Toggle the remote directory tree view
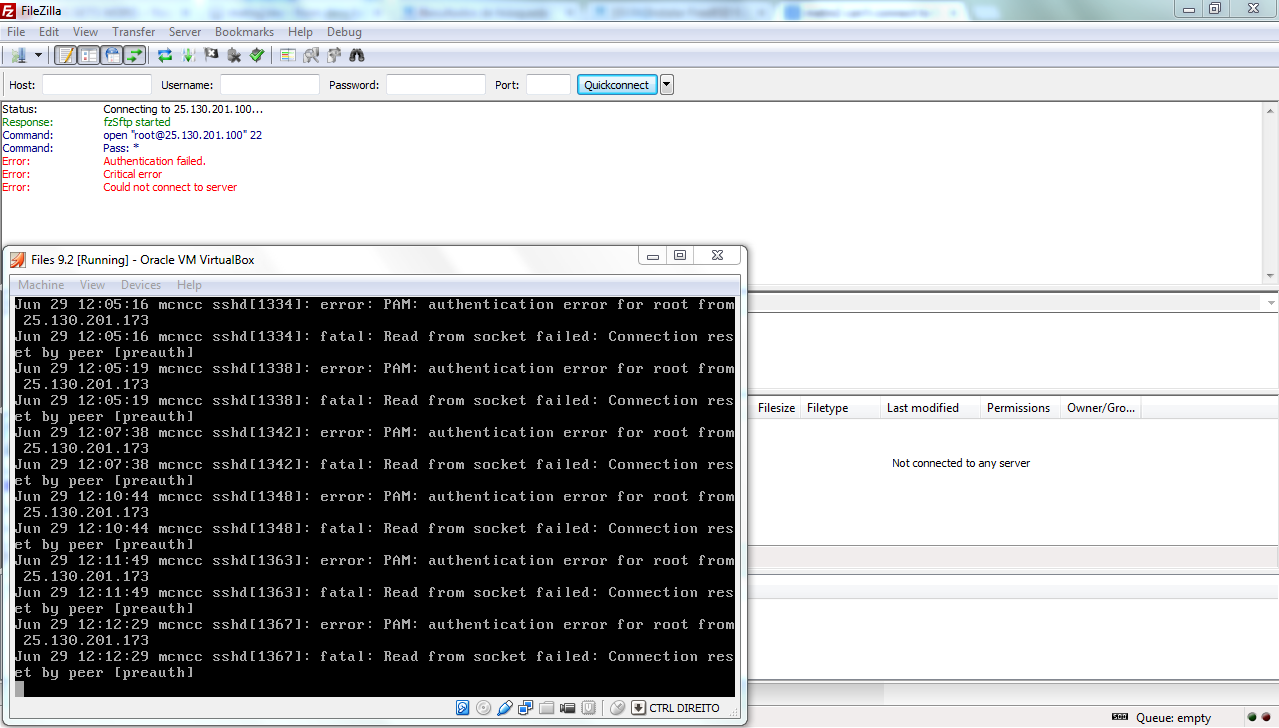The width and height of the screenshot is (1279, 728). click(112, 55)
